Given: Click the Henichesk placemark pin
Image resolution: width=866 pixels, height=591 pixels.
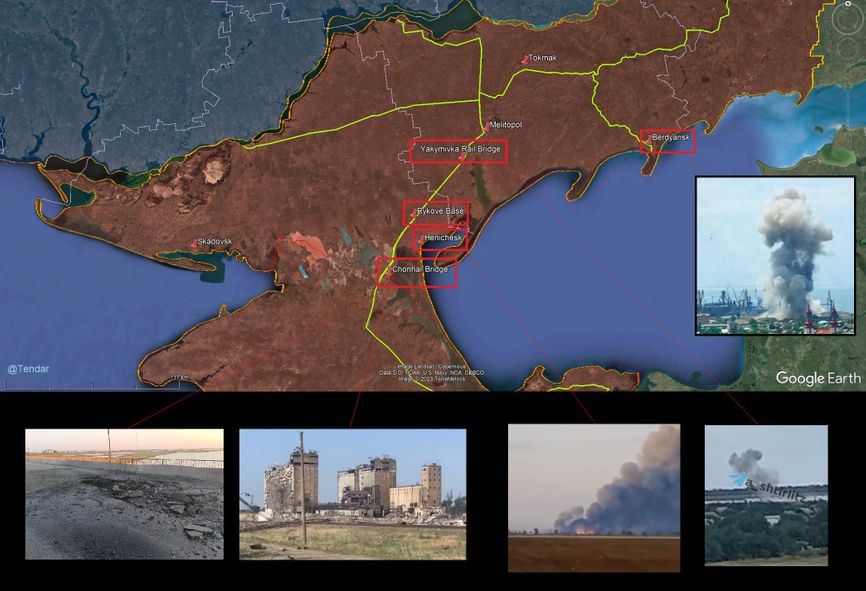Looking at the screenshot, I should click(421, 240).
